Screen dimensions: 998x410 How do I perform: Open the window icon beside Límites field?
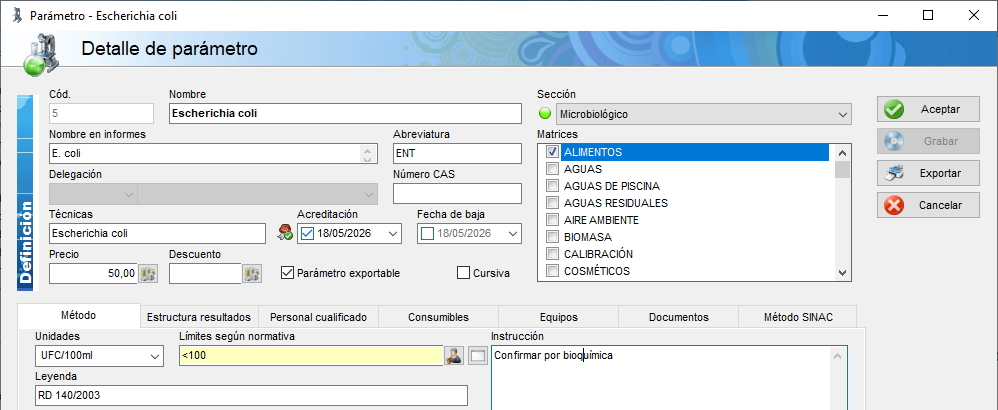[477, 356]
